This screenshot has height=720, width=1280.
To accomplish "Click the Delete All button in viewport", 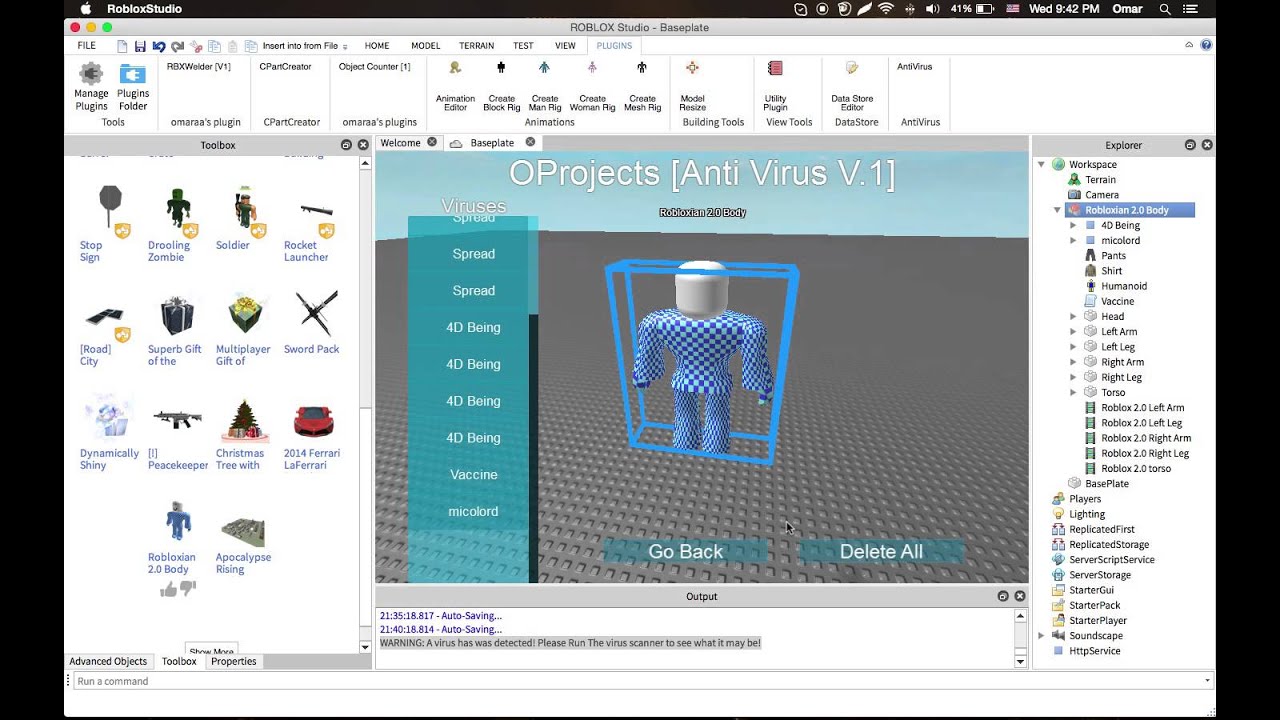I will coord(881,551).
